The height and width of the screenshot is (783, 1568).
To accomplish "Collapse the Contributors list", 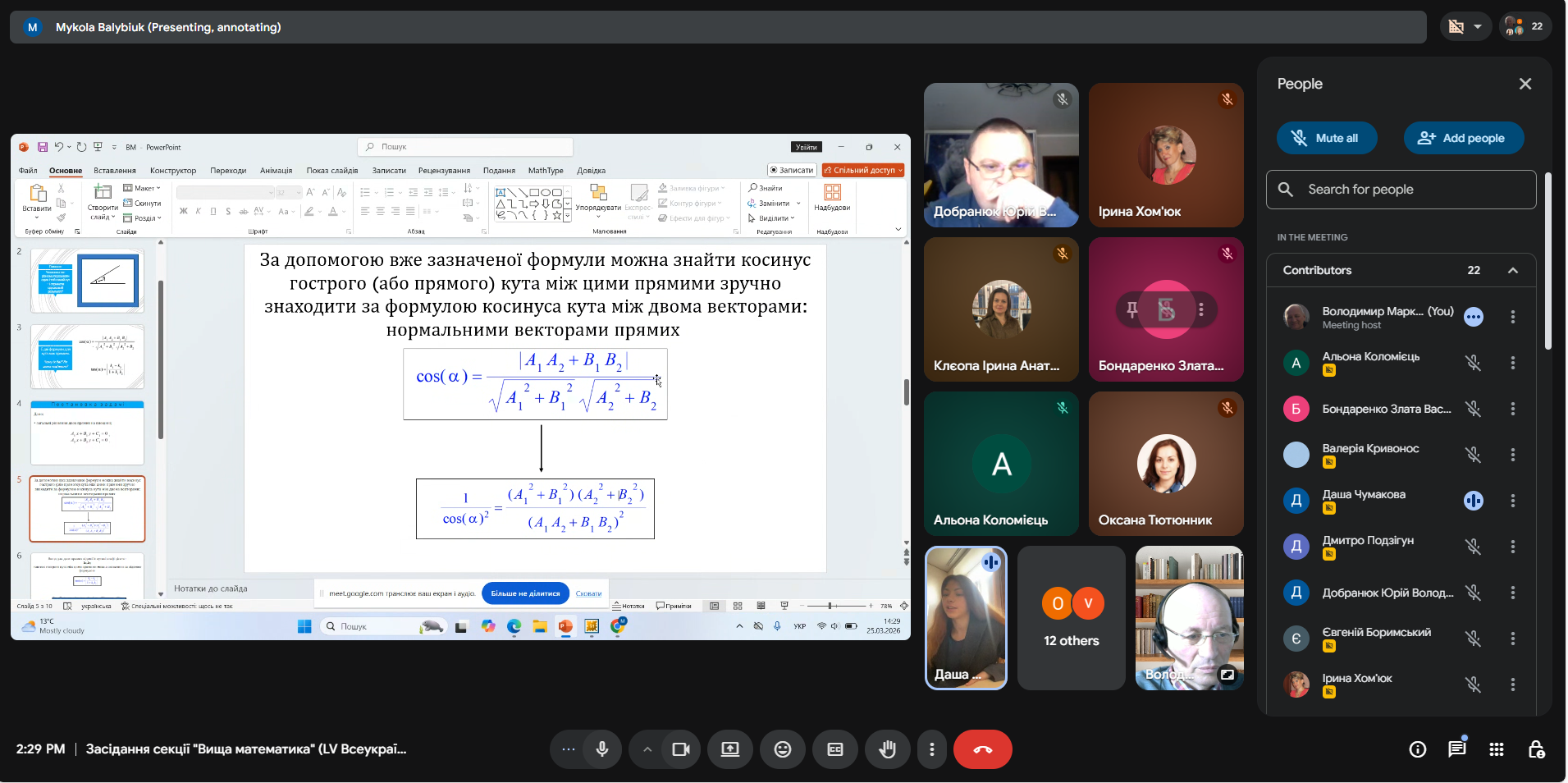I will point(1512,270).
